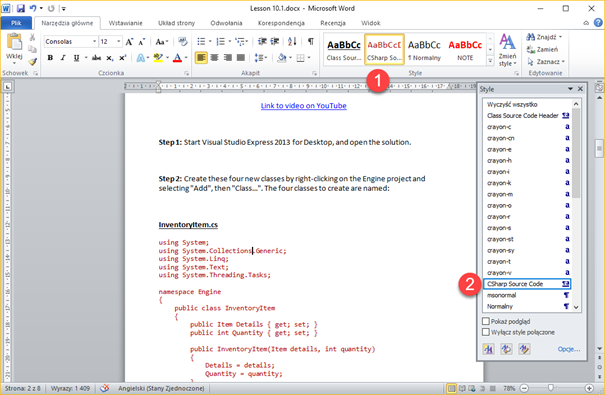Click the New Style icon in Style pane
Viewport: 605px width, 395px height.
click(x=488, y=349)
